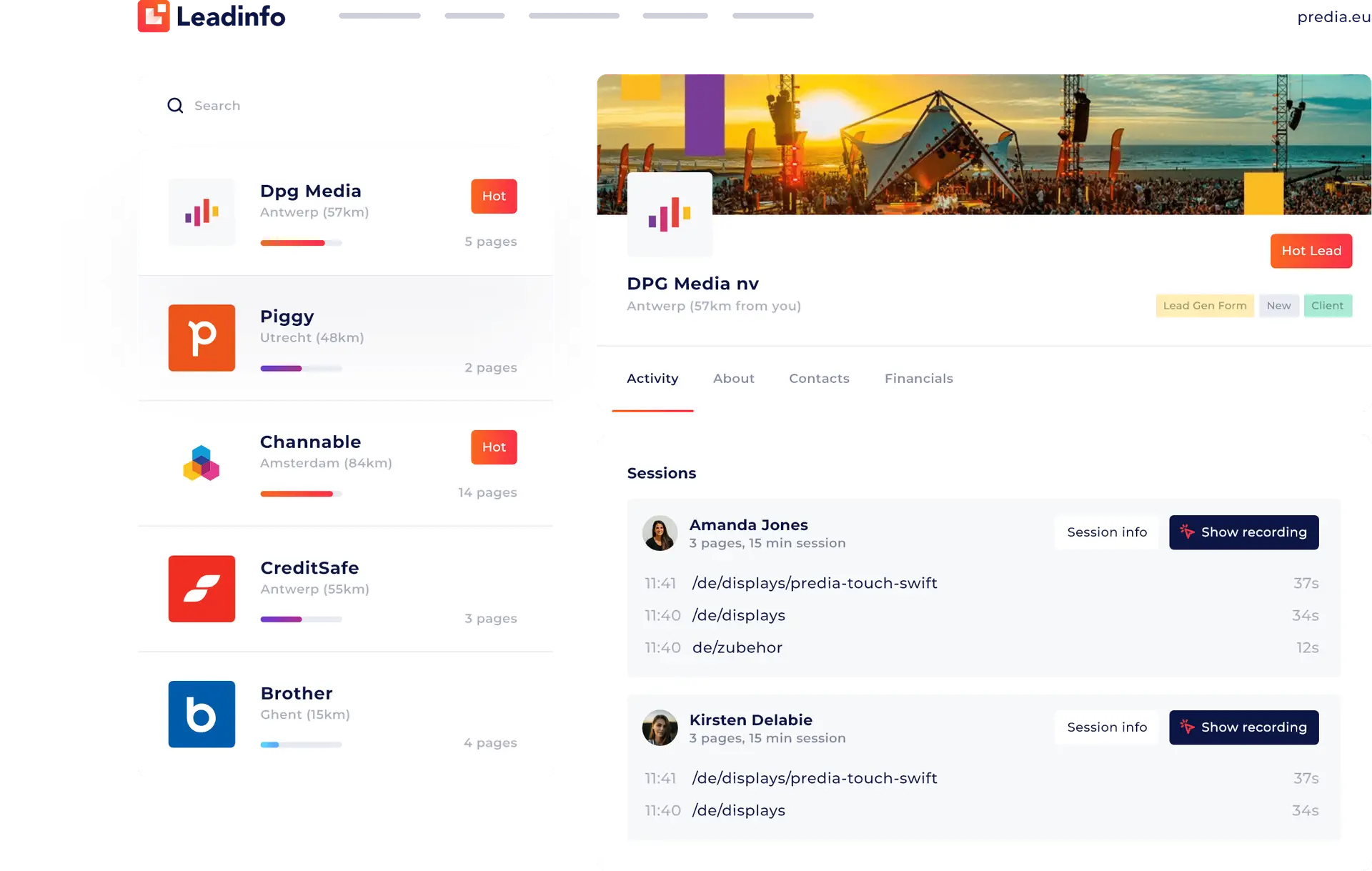Image resolution: width=1372 pixels, height=871 pixels.
Task: Show recording for Amanda Jones
Action: tap(1243, 532)
